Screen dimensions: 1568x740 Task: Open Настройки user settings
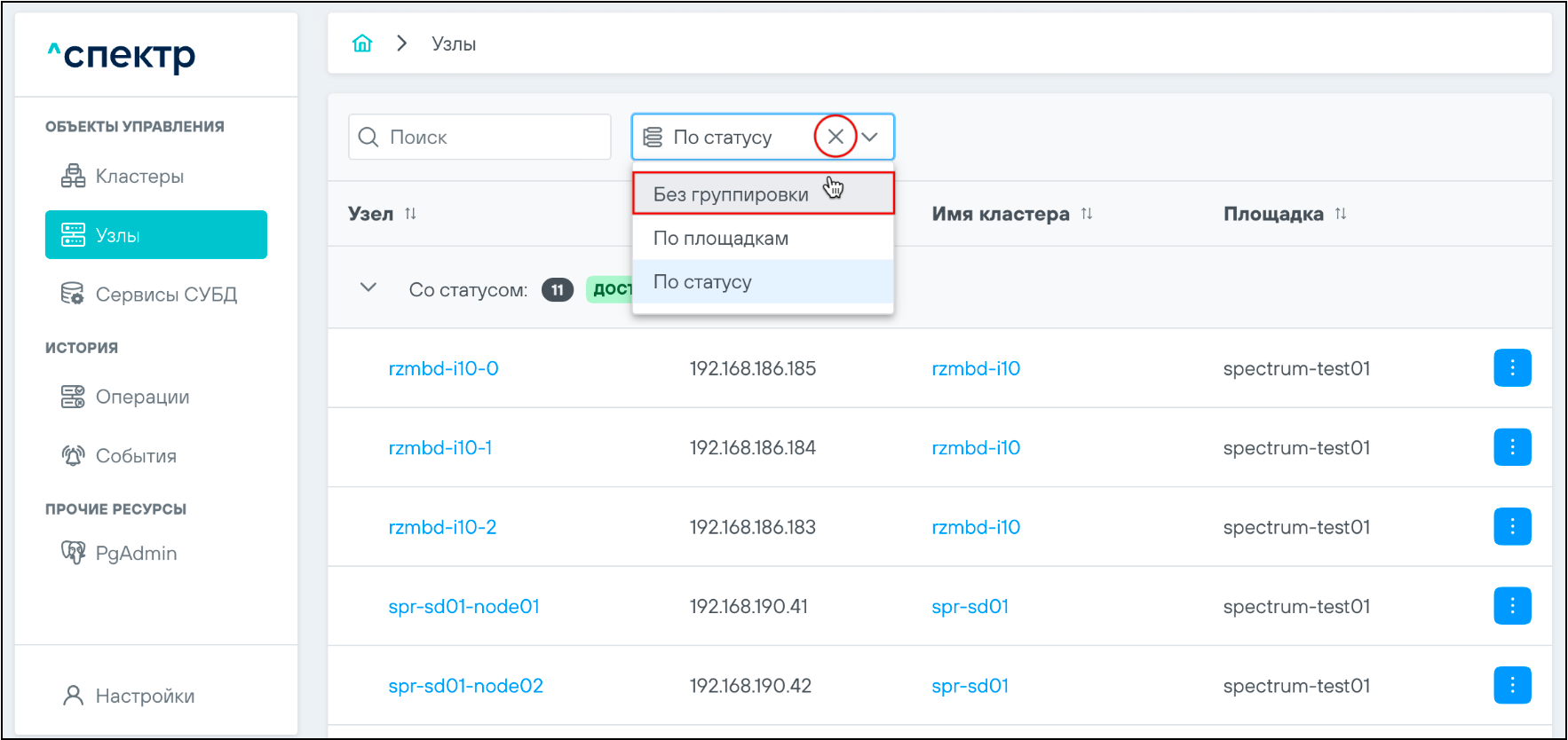pos(144,697)
